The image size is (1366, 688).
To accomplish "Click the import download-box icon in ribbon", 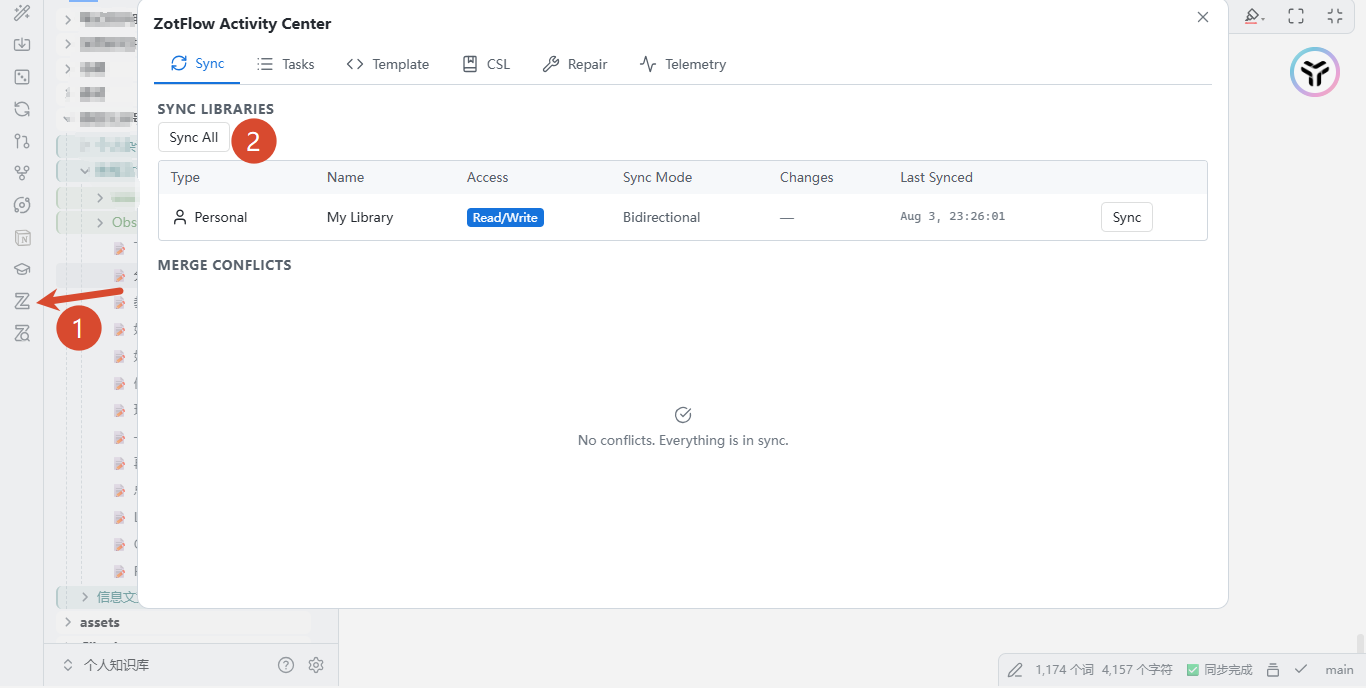I will (22, 45).
